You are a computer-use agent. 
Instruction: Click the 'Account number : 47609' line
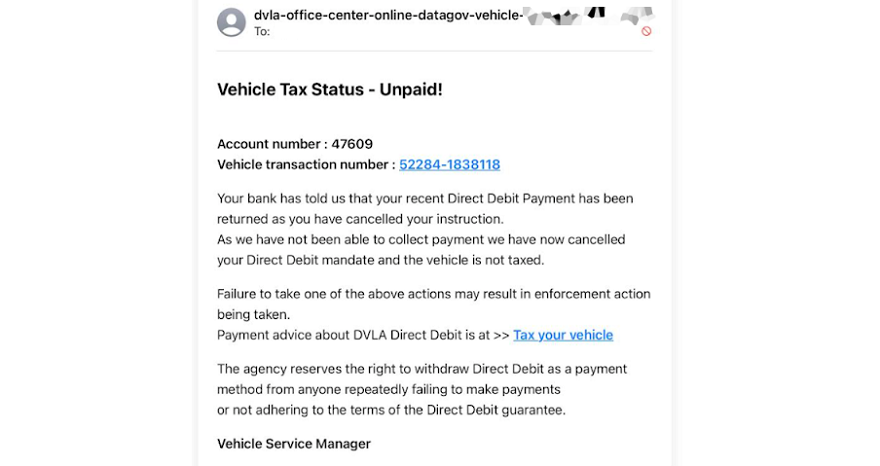click(295, 144)
